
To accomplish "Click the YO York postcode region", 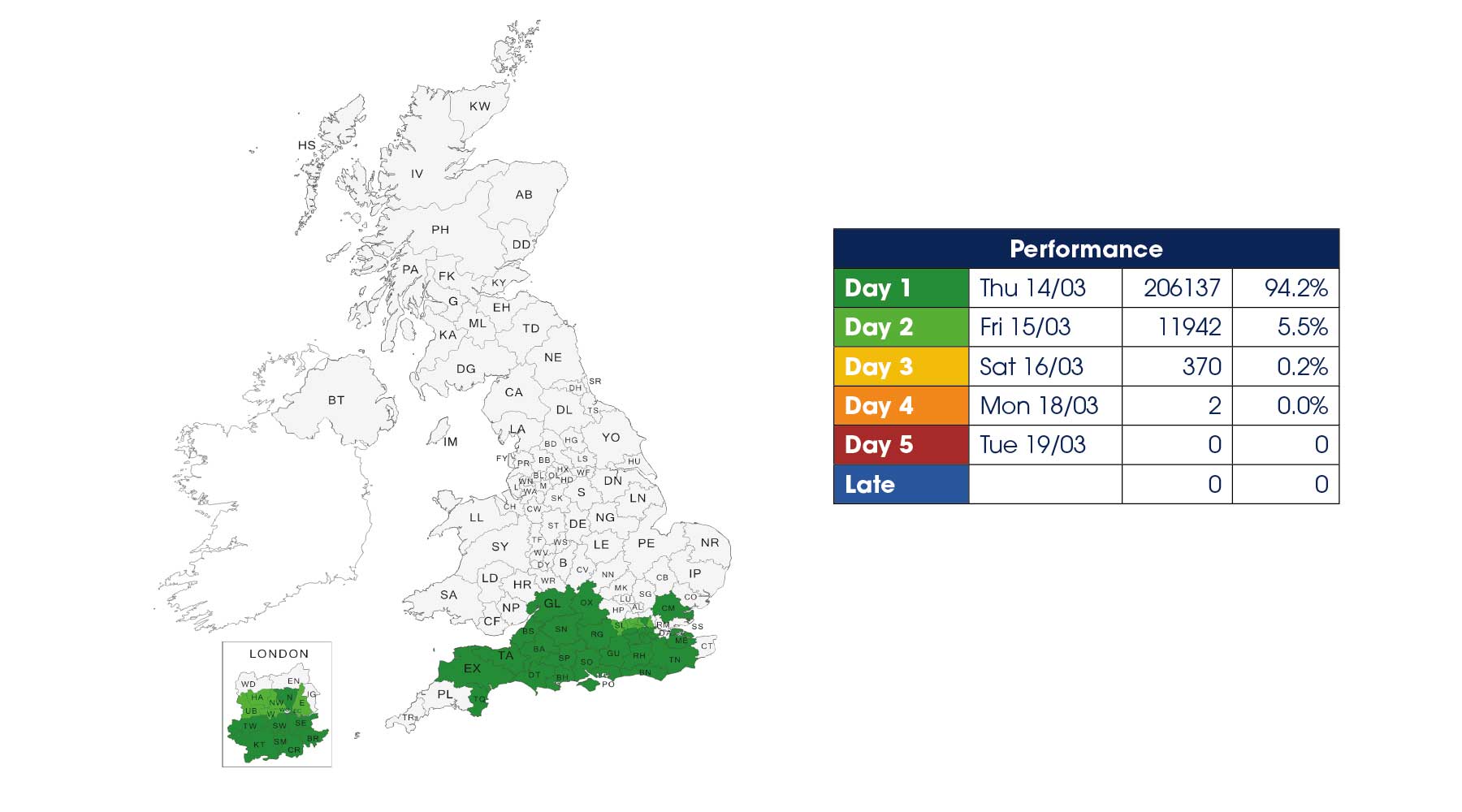I will point(611,437).
